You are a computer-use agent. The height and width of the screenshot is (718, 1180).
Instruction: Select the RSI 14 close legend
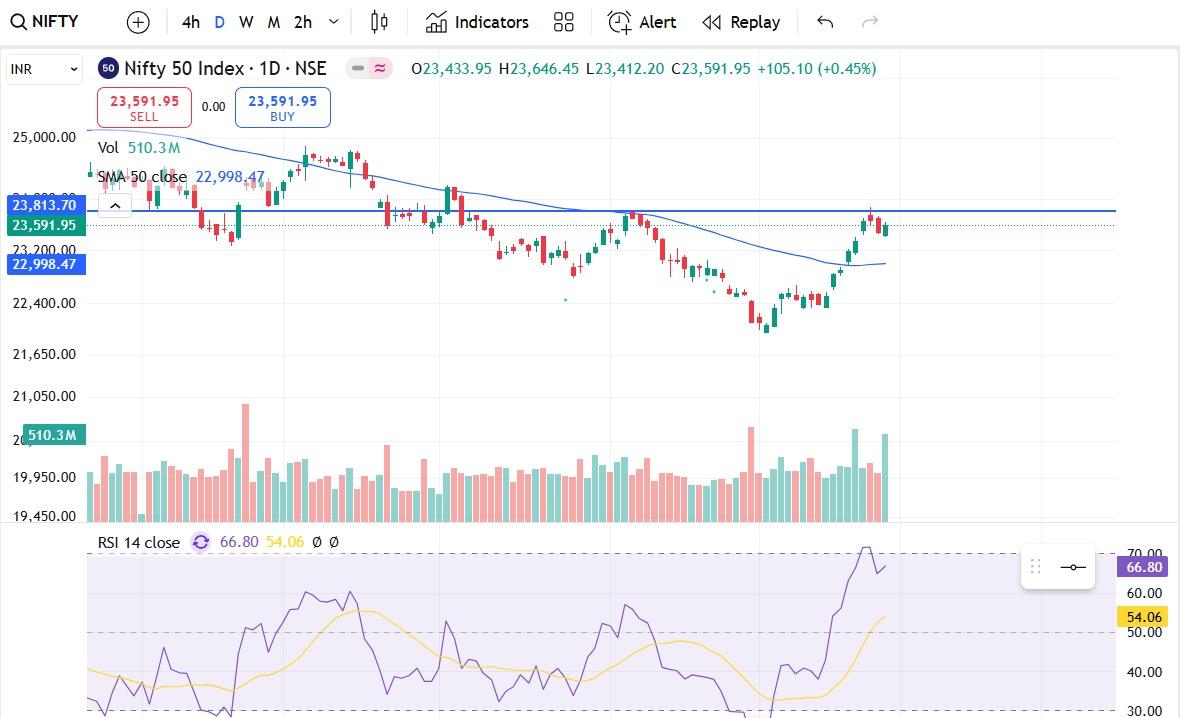point(139,542)
